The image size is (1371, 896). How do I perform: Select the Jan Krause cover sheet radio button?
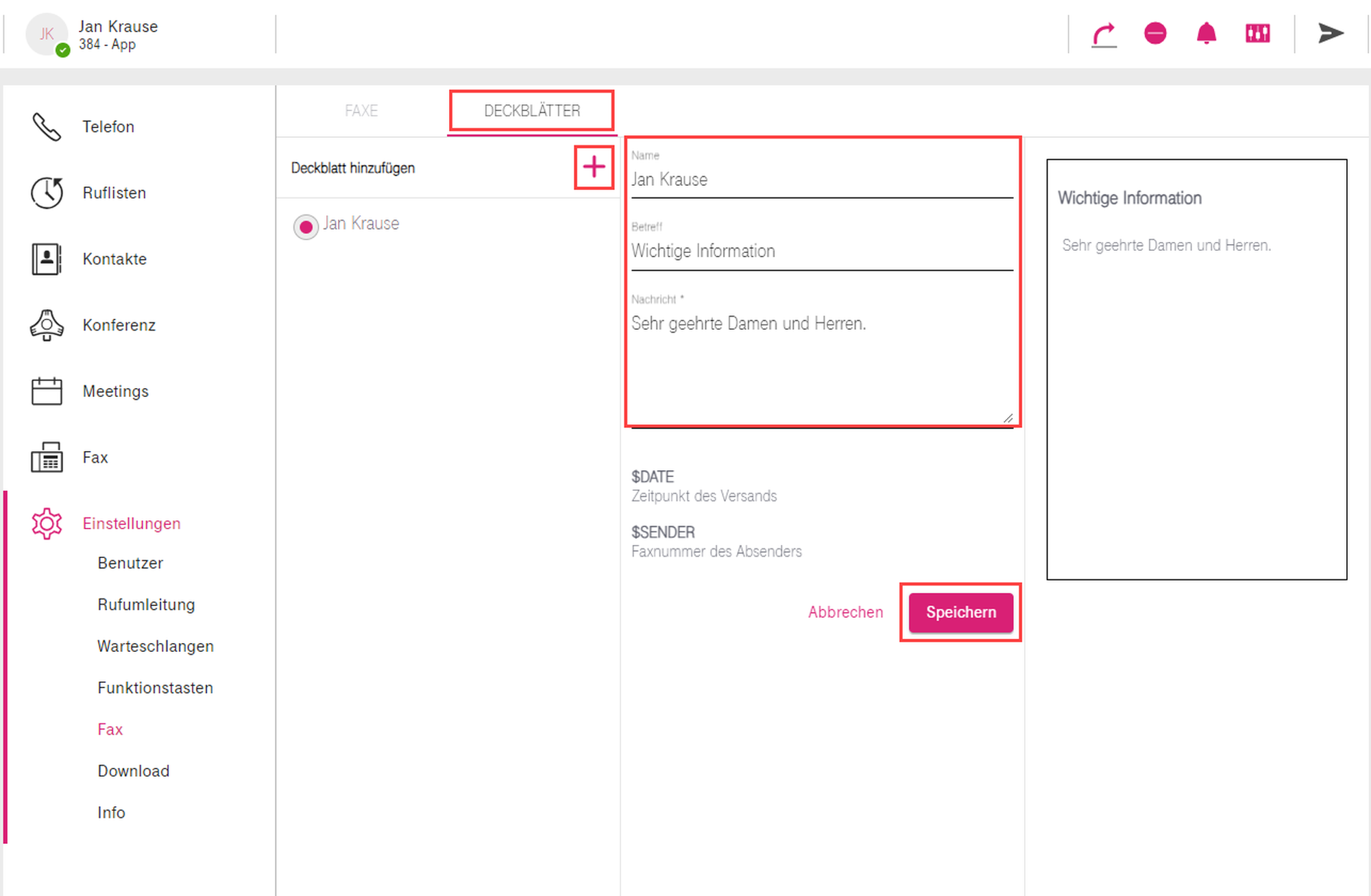point(306,226)
